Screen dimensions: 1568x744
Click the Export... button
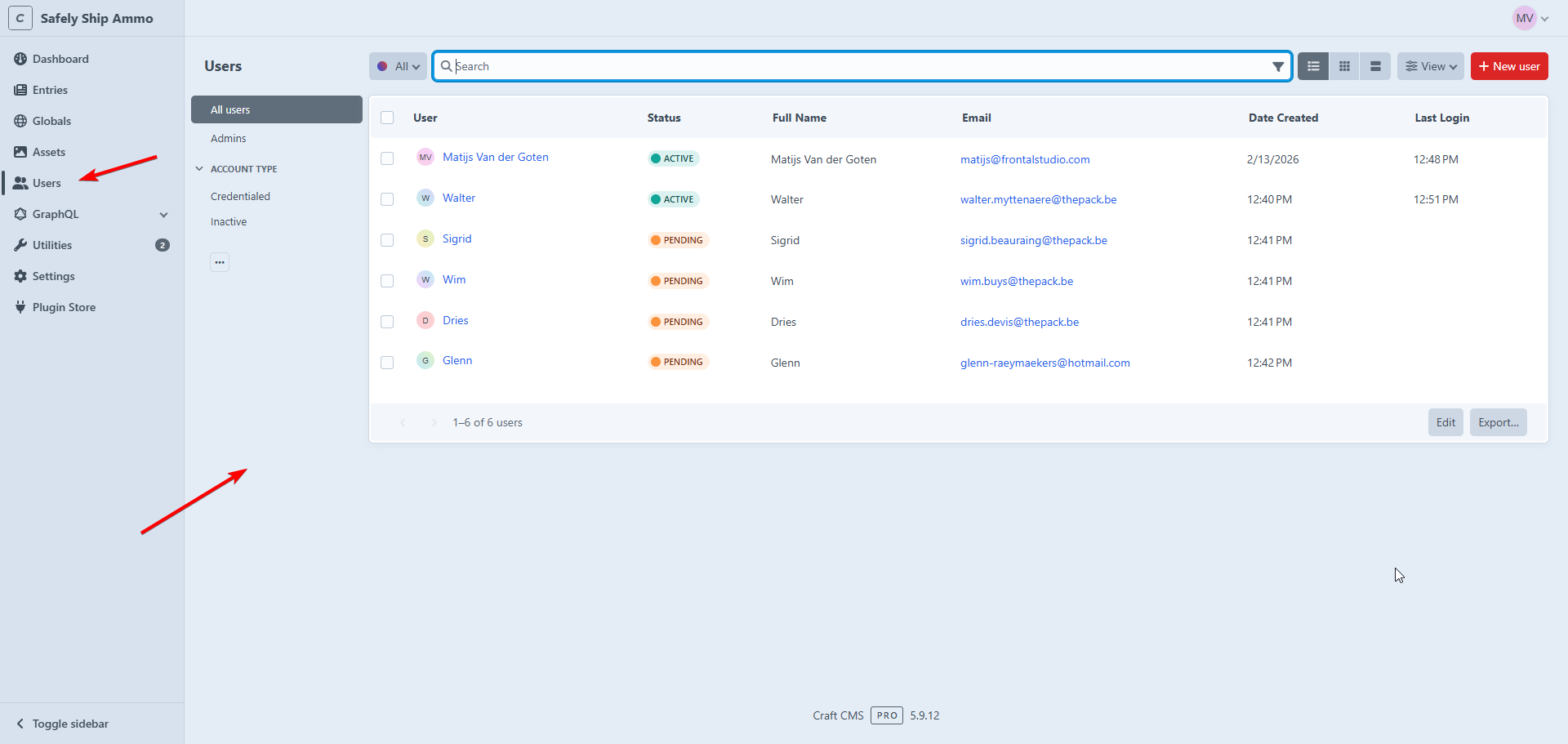pyautogui.click(x=1498, y=422)
